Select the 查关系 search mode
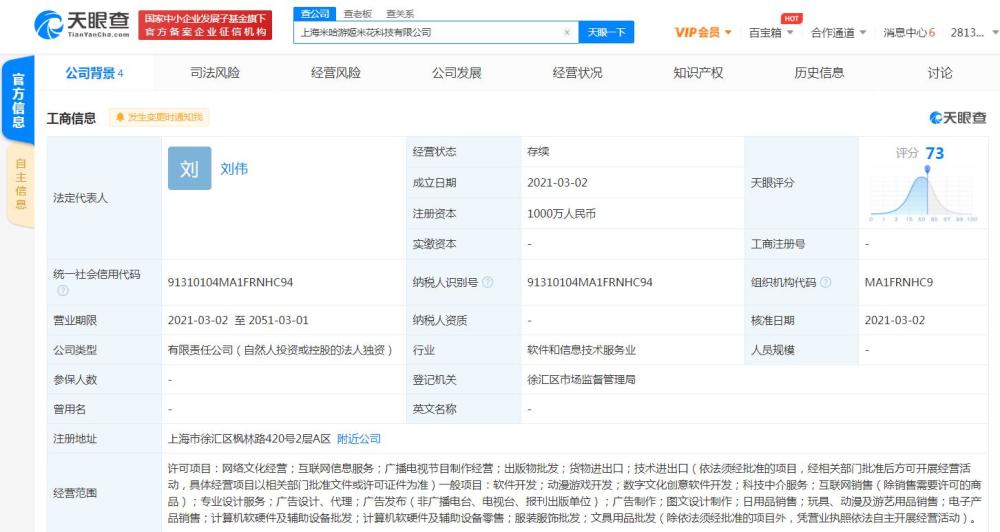Screen dimensions: 1000x532 point(400,13)
